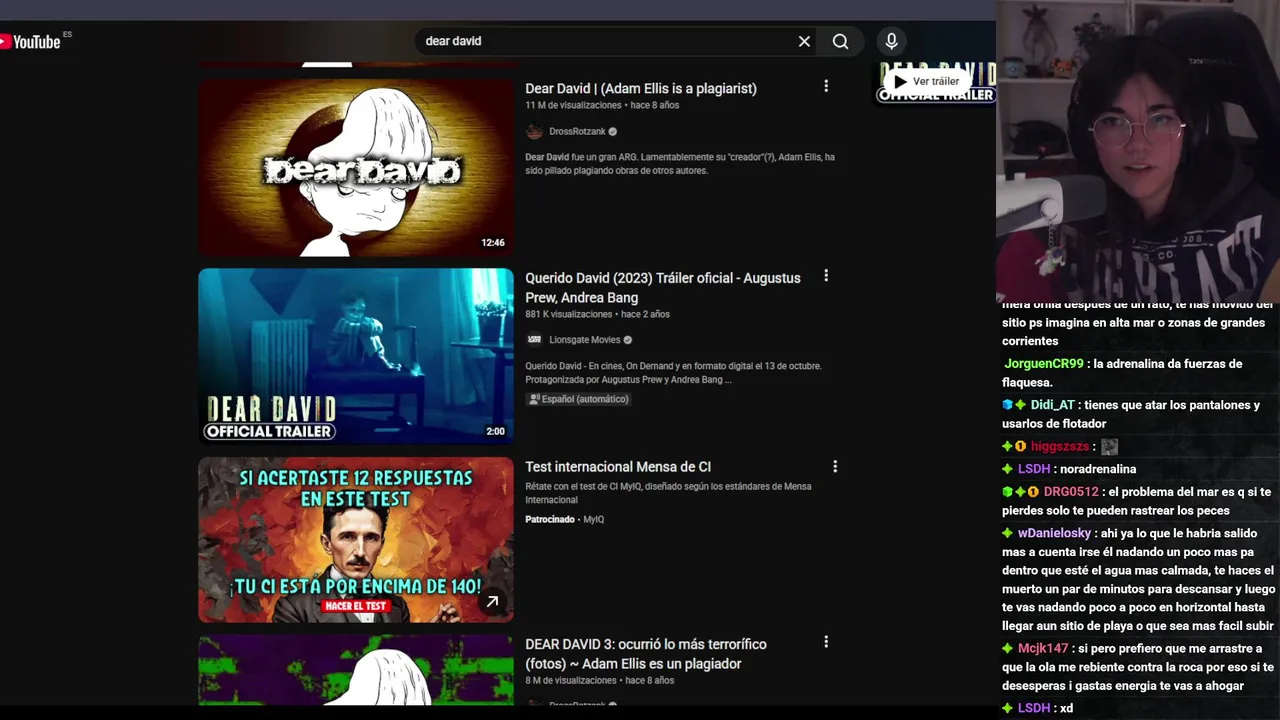Screen dimensions: 1280x720
Task: Click the 'HACER EL TEST' ad label
Action: pyautogui.click(x=356, y=606)
